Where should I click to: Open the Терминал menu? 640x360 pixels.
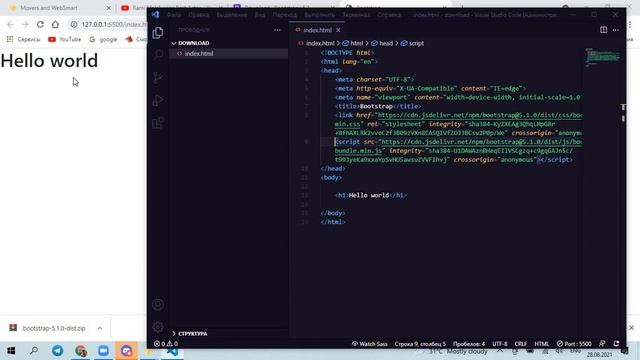point(356,15)
